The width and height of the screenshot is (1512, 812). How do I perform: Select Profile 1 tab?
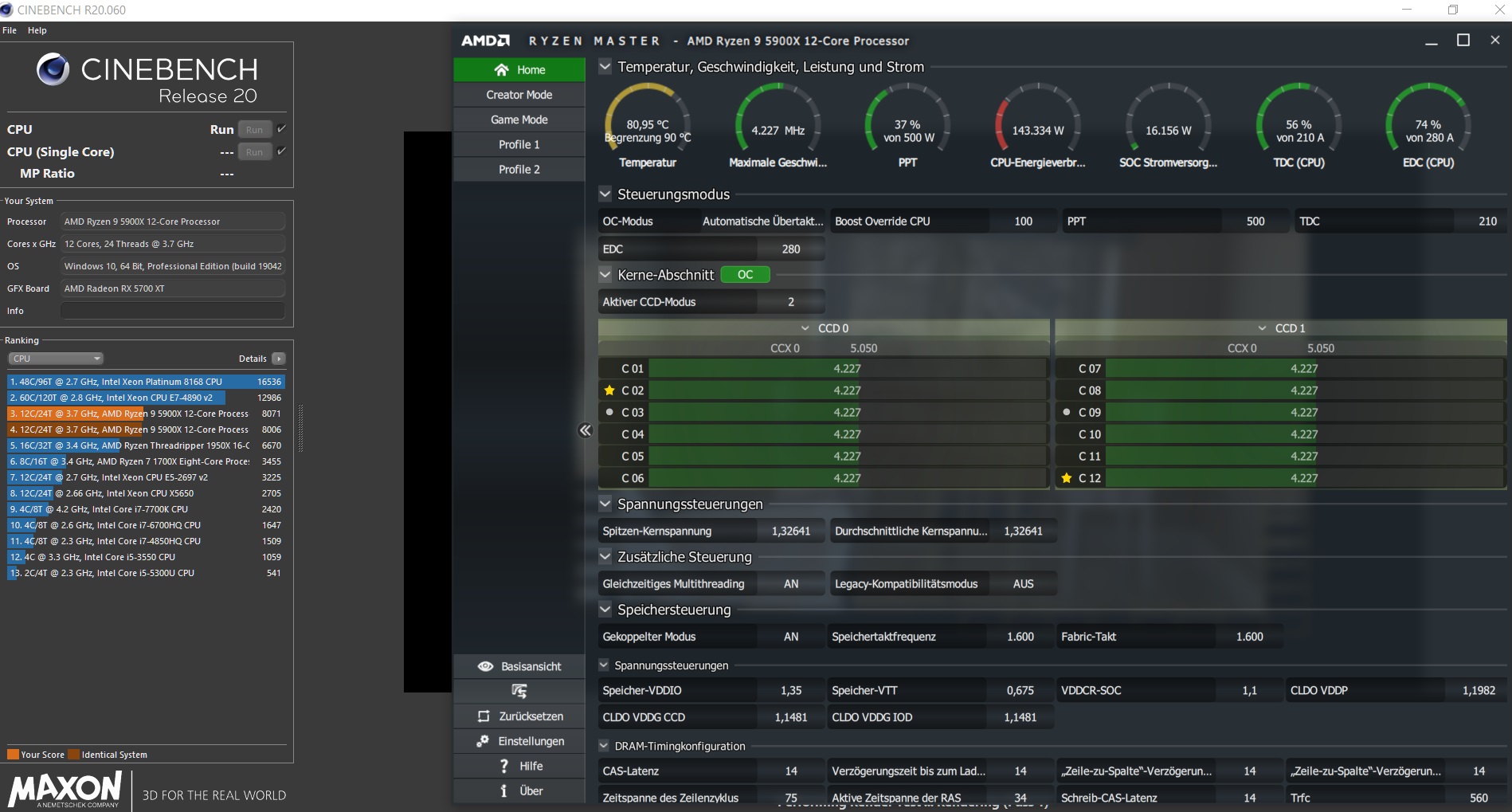519,144
